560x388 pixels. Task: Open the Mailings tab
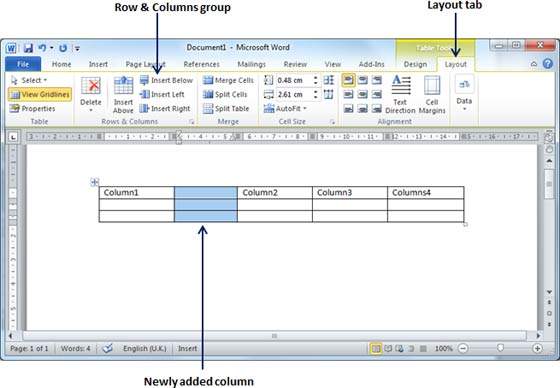tap(251, 64)
